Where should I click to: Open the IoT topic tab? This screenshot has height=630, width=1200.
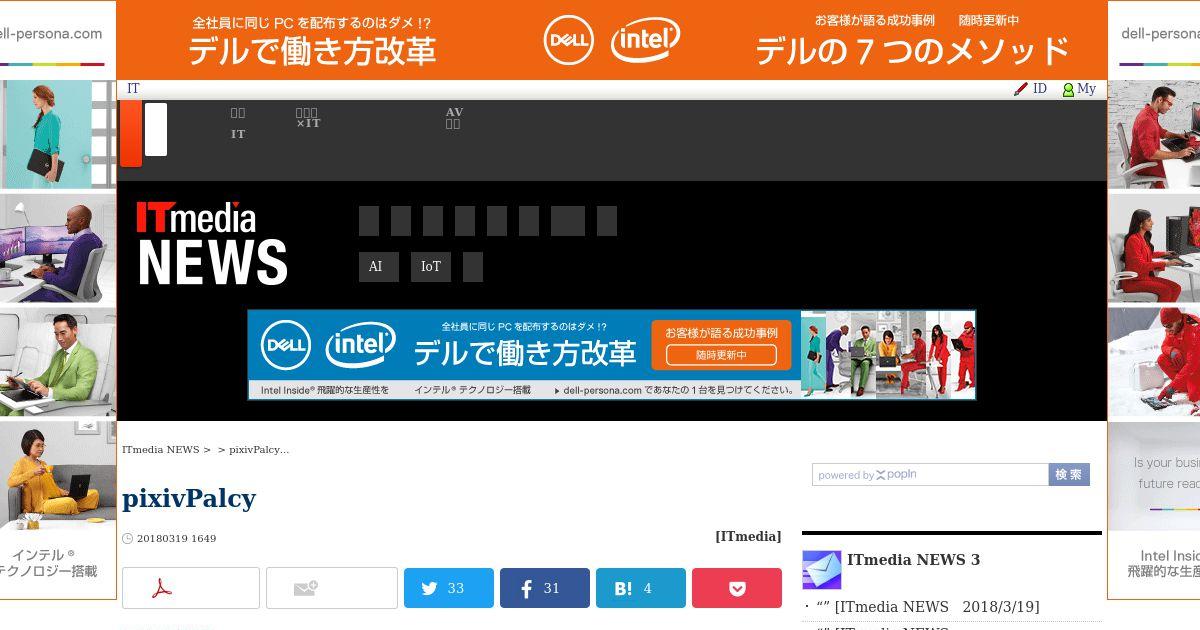click(x=431, y=267)
